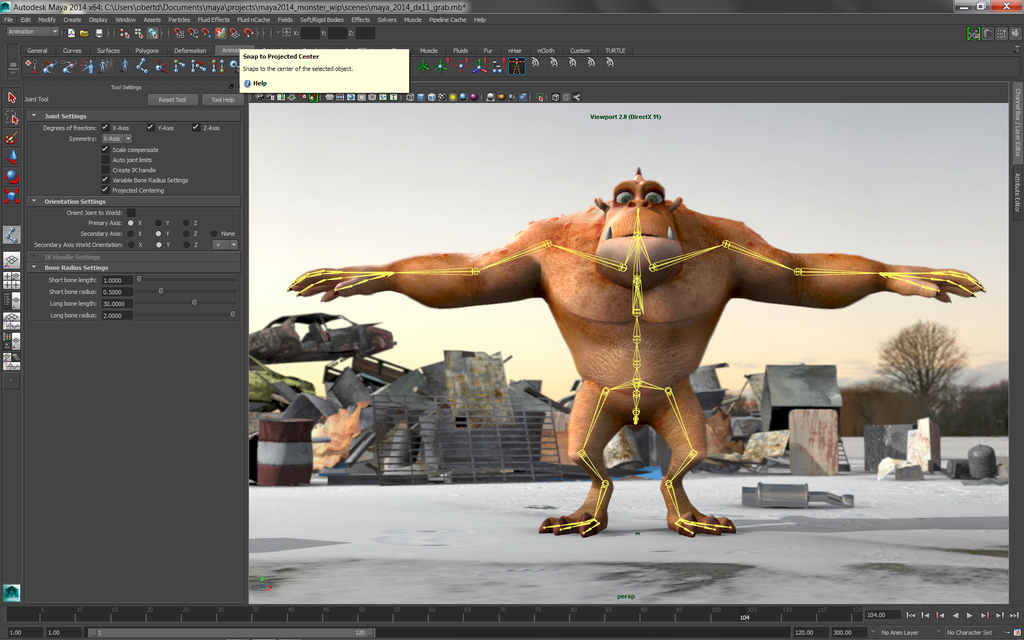This screenshot has height=640, width=1024.
Task: Click the New Scene icon
Action: (x=71, y=33)
